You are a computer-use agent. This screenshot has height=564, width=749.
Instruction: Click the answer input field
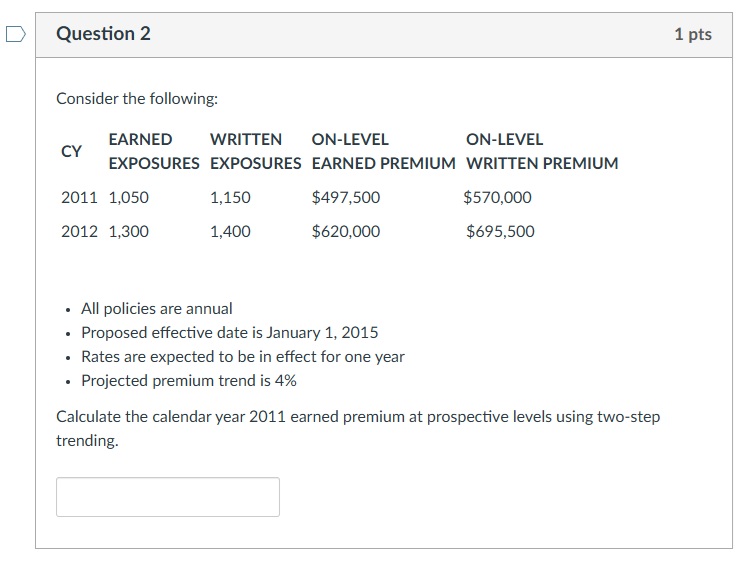pyautogui.click(x=167, y=497)
